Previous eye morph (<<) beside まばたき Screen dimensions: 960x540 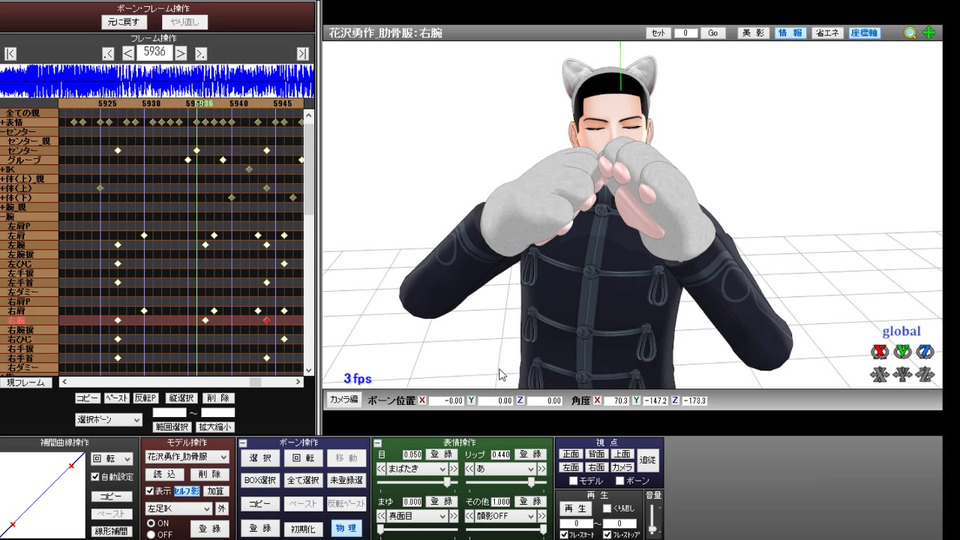pyautogui.click(x=381, y=469)
